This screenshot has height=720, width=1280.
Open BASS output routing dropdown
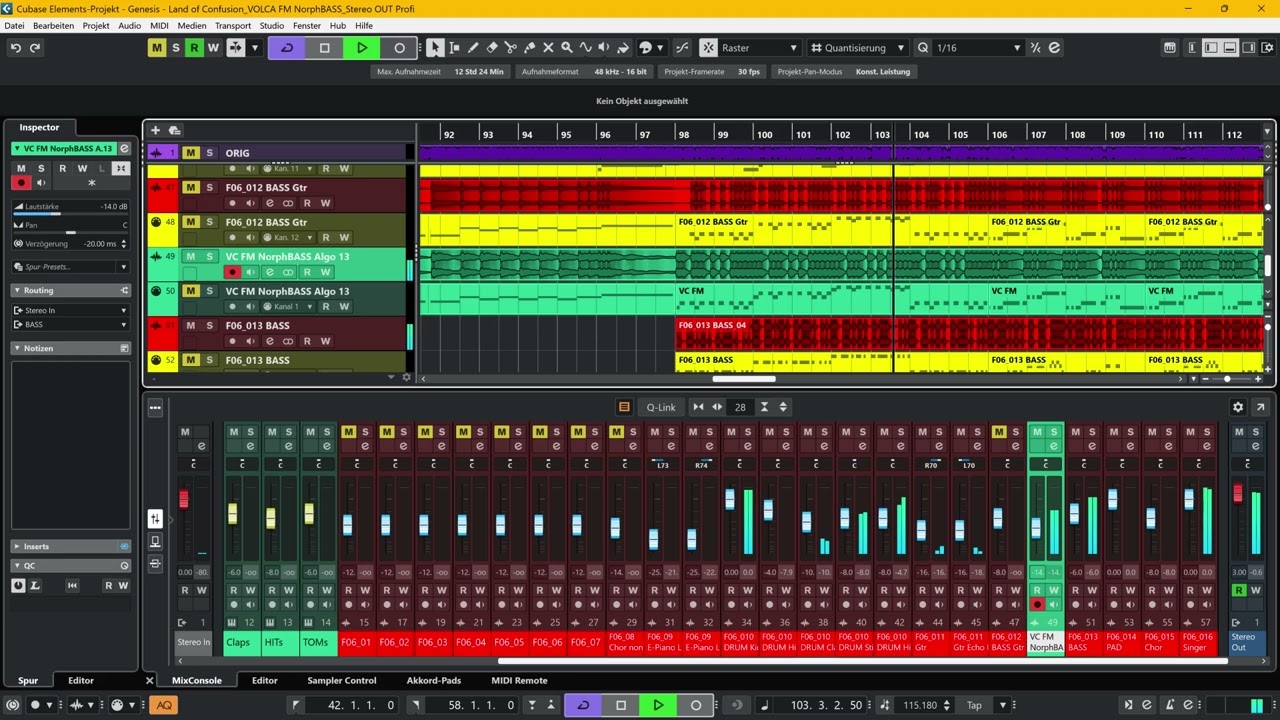point(70,324)
